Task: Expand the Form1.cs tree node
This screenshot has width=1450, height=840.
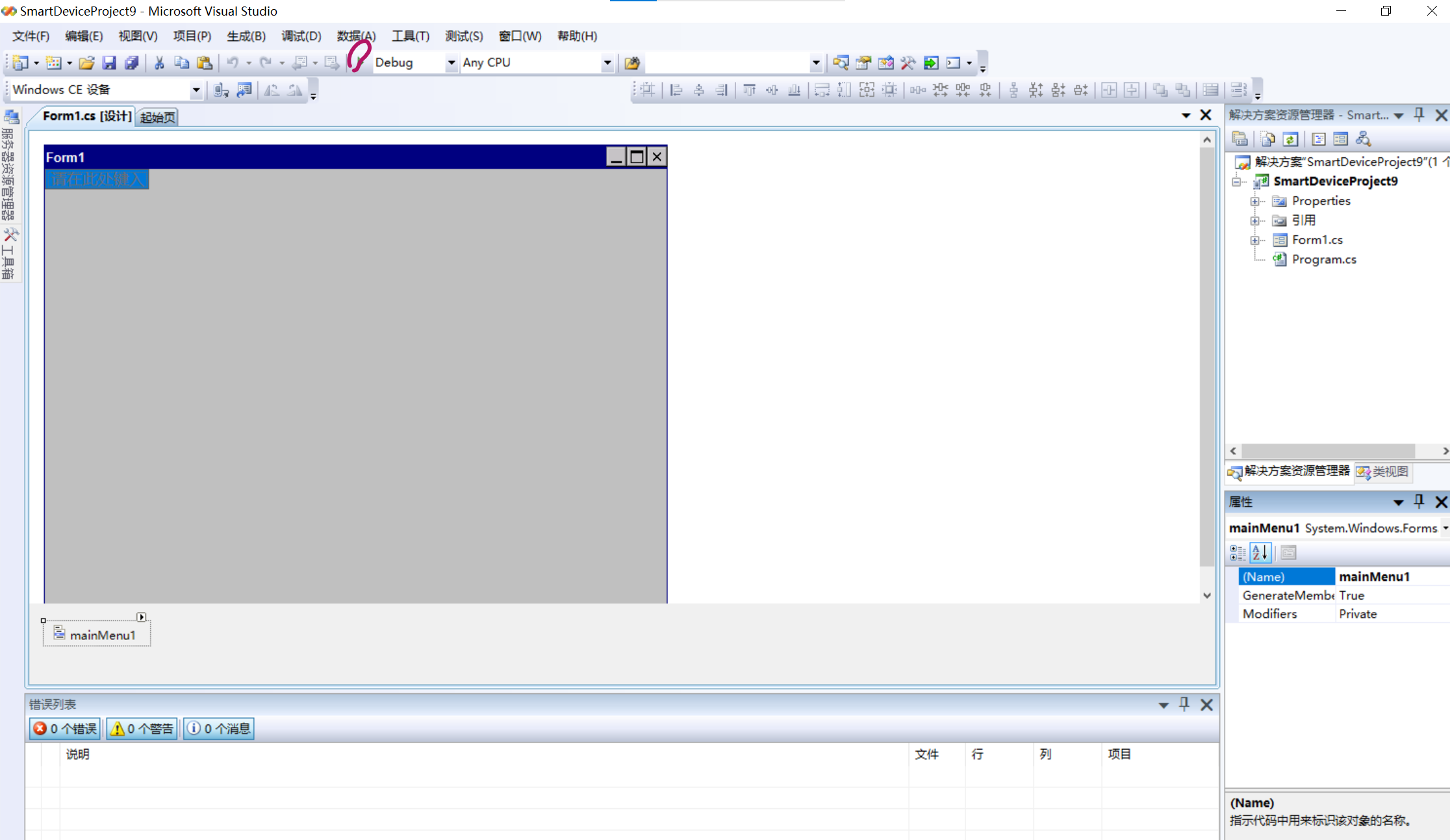Action: [x=1255, y=240]
